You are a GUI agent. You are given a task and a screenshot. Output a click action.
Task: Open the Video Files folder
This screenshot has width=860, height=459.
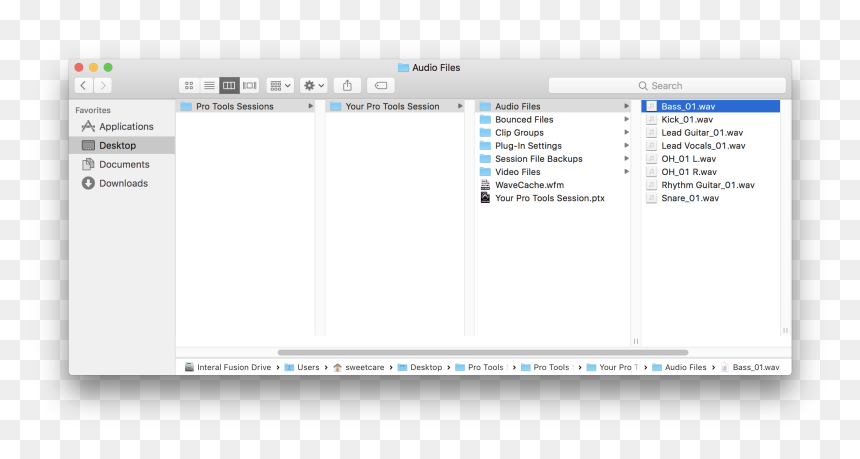[552, 172]
